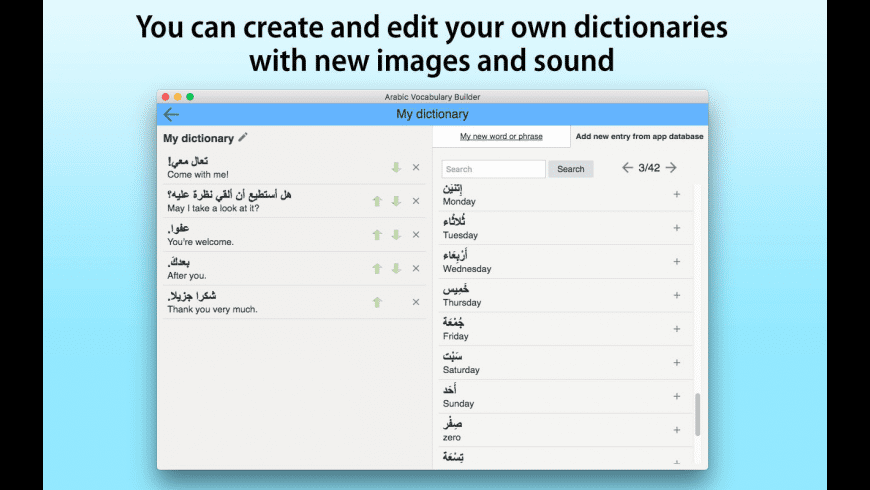Close window with red button
This screenshot has height=490, width=870.
point(165,97)
